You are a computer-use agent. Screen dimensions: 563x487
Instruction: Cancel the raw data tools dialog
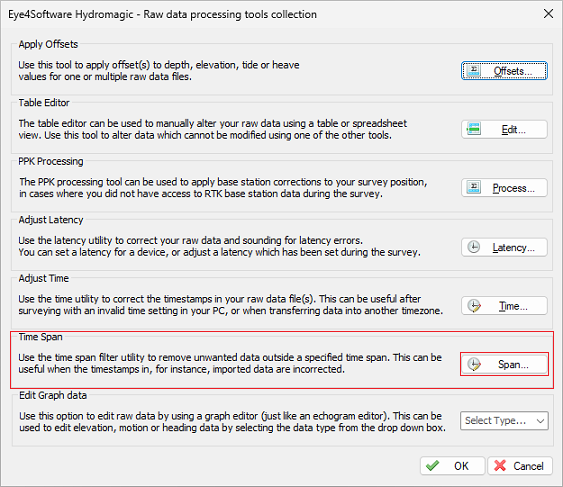[x=520, y=466]
